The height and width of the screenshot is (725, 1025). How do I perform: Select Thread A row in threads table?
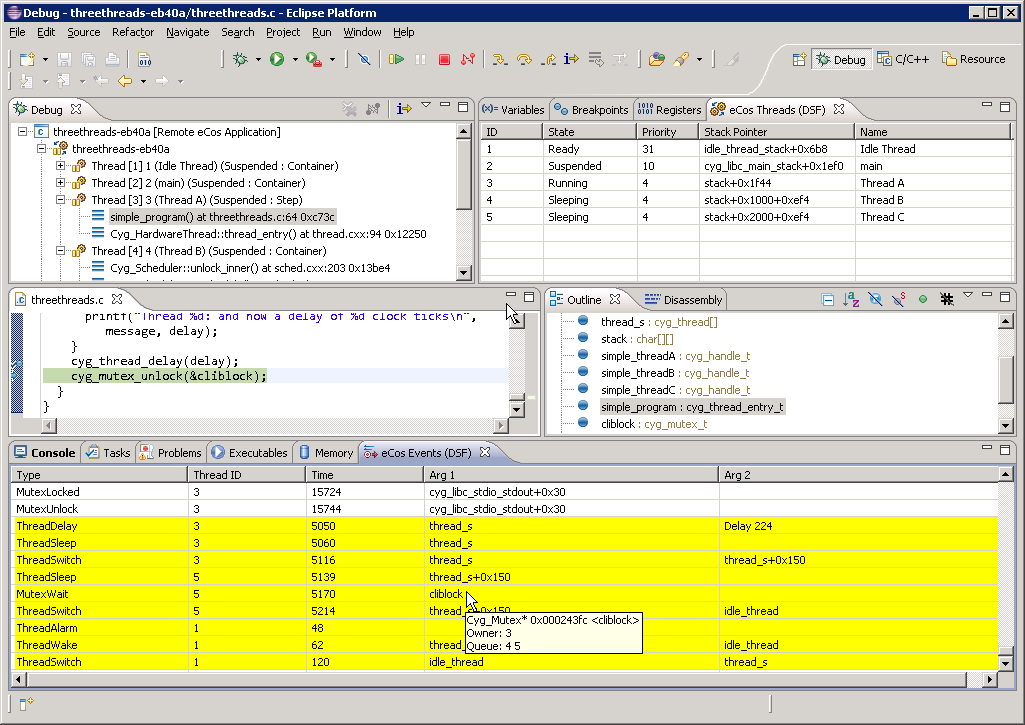747,183
